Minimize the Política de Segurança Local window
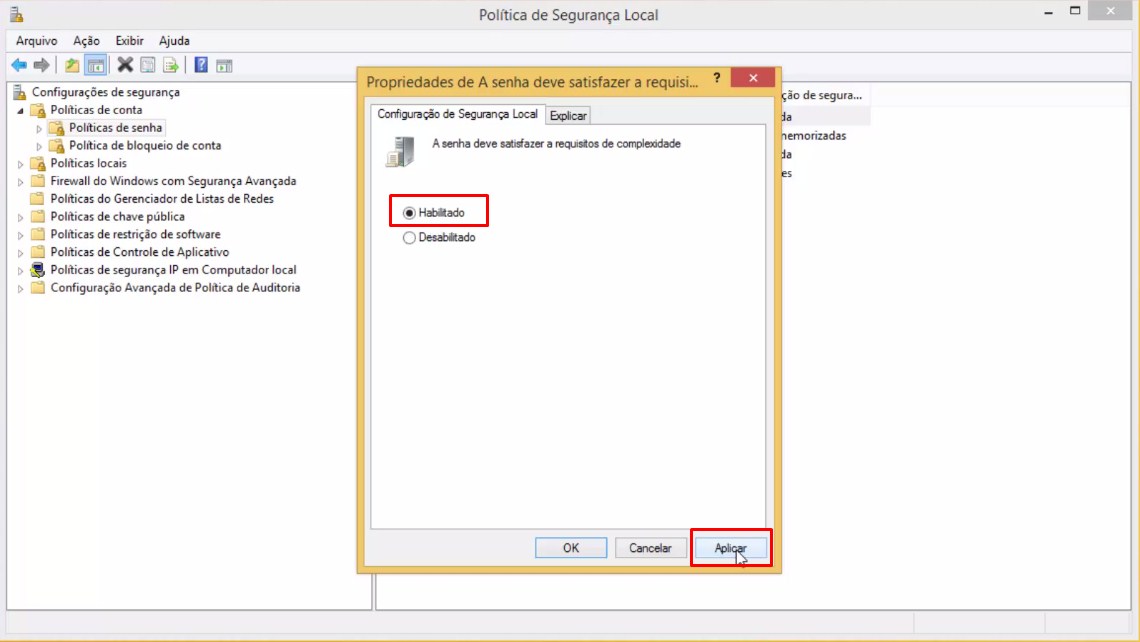 click(1048, 12)
